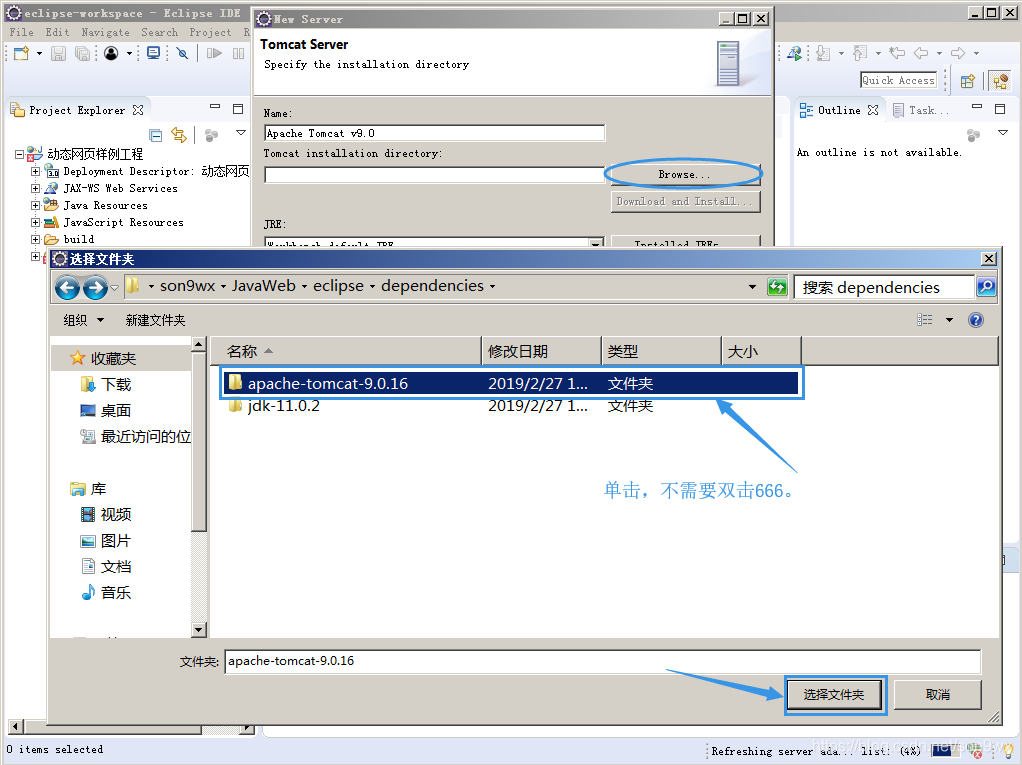Click the Quick Access field
Viewport: 1022px width, 765px height.
pos(898,80)
